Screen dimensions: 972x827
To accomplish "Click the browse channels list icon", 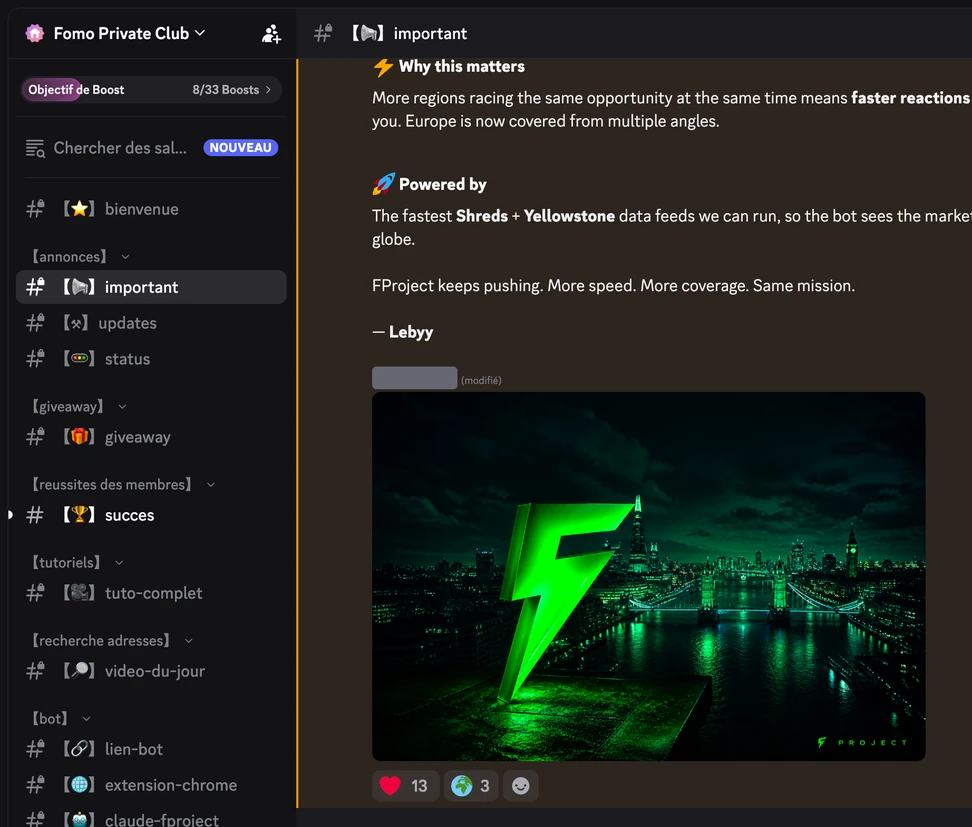I will pos(35,148).
